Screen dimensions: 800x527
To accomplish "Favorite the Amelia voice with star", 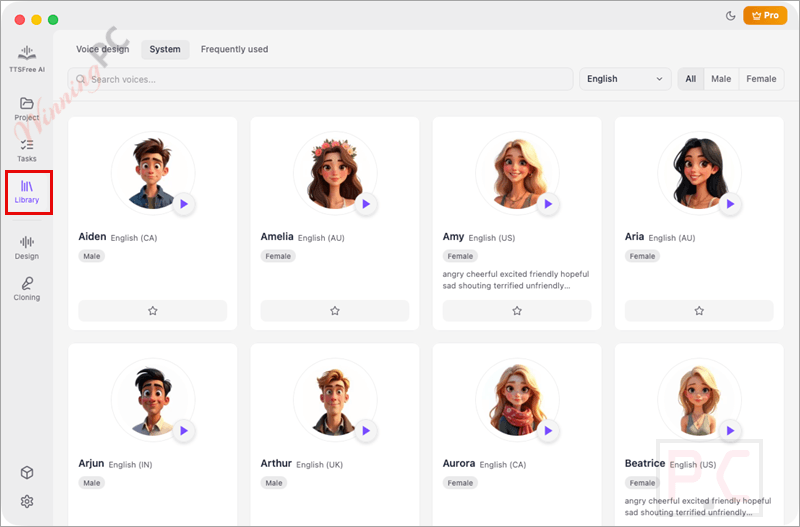I will [x=335, y=311].
